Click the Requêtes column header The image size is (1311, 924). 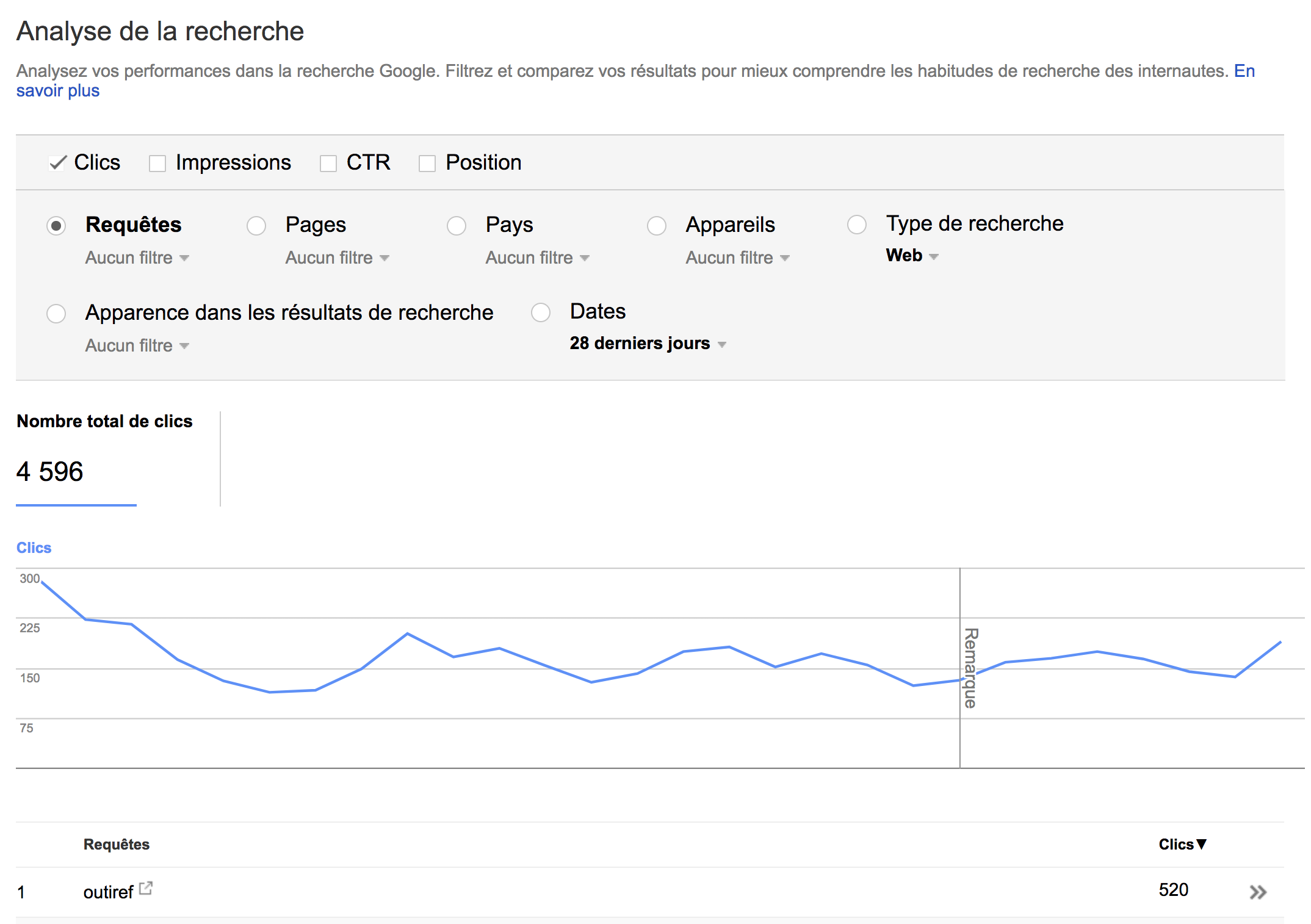(x=117, y=844)
